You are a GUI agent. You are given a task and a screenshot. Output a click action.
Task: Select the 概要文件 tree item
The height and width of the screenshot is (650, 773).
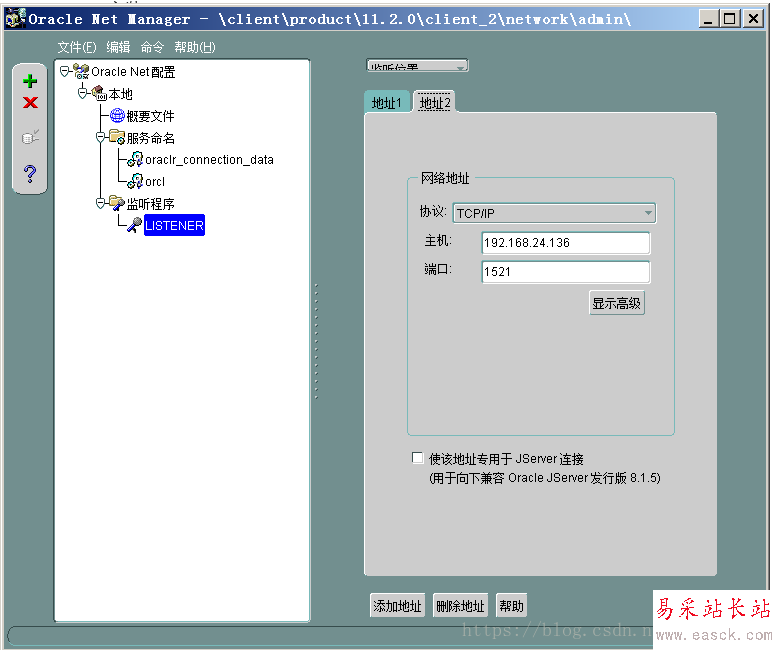pyautogui.click(x=150, y=116)
